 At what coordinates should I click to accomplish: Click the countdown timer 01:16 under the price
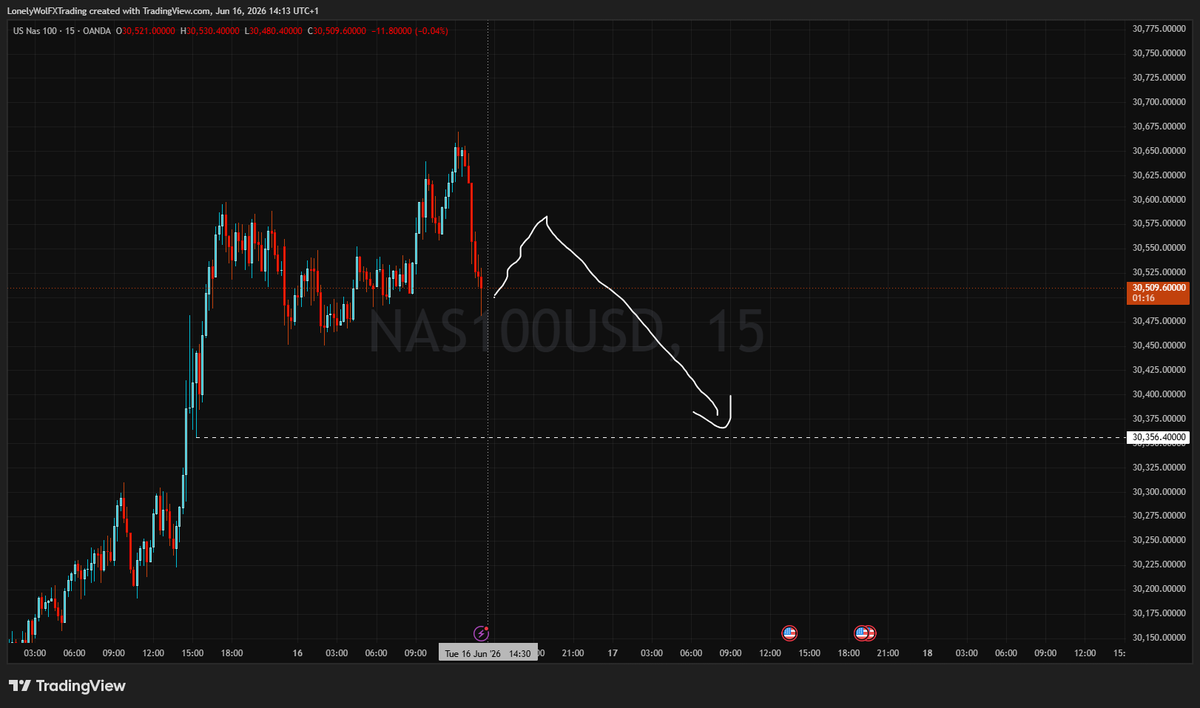pos(1143,298)
